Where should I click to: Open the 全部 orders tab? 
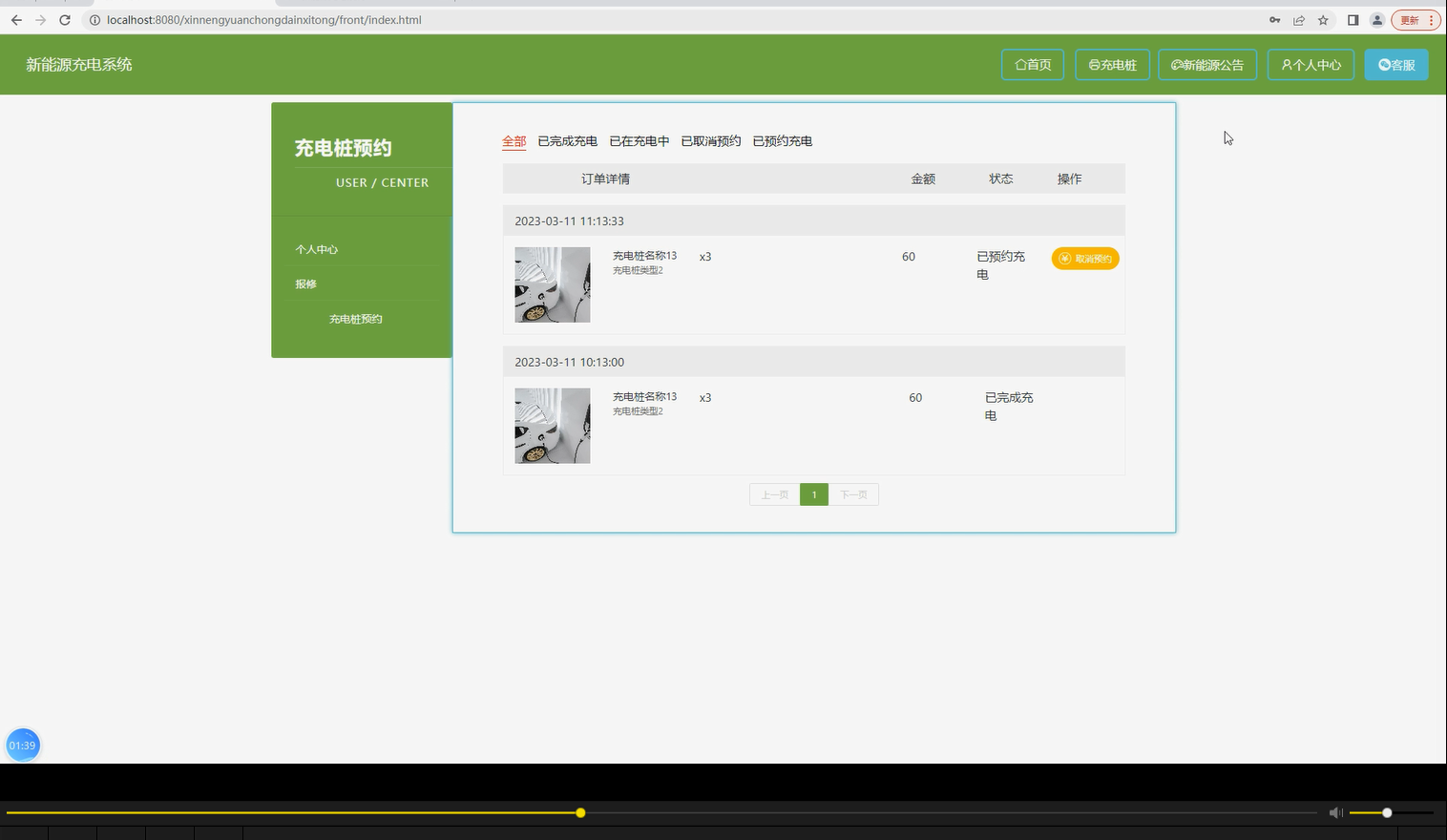514,140
